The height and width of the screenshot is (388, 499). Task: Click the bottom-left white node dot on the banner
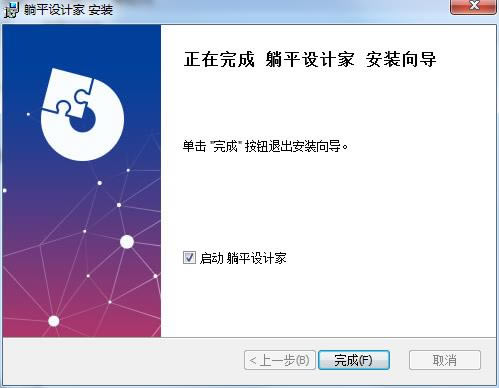pyautogui.click(x=54, y=321)
